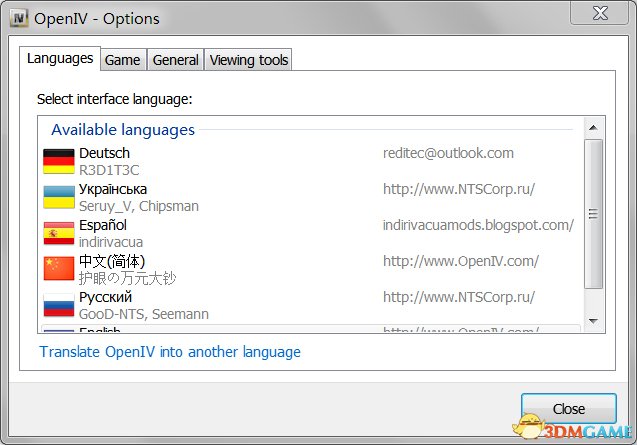Click translators Seruy_V, Chipsman
This screenshot has height=445, width=637.
pyautogui.click(x=139, y=206)
